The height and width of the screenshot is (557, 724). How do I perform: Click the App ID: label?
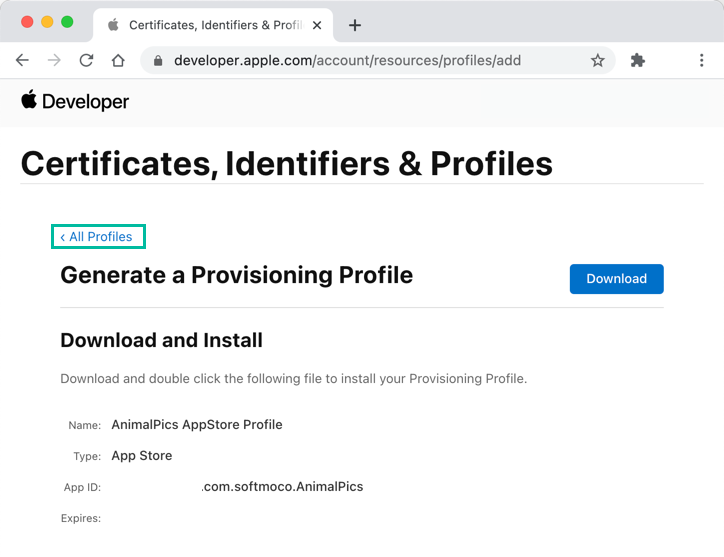(82, 487)
